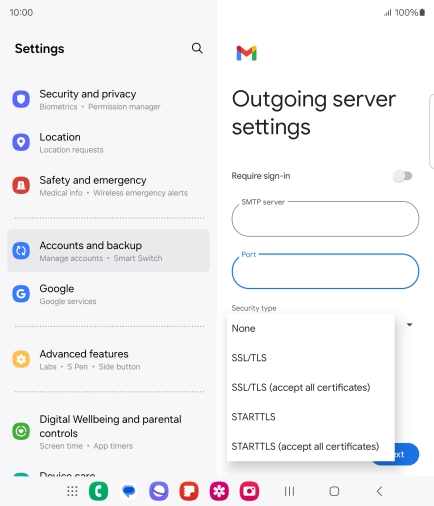Image resolution: width=434 pixels, height=506 pixels.
Task: Open the app drawer grid icon
Action: click(72, 491)
